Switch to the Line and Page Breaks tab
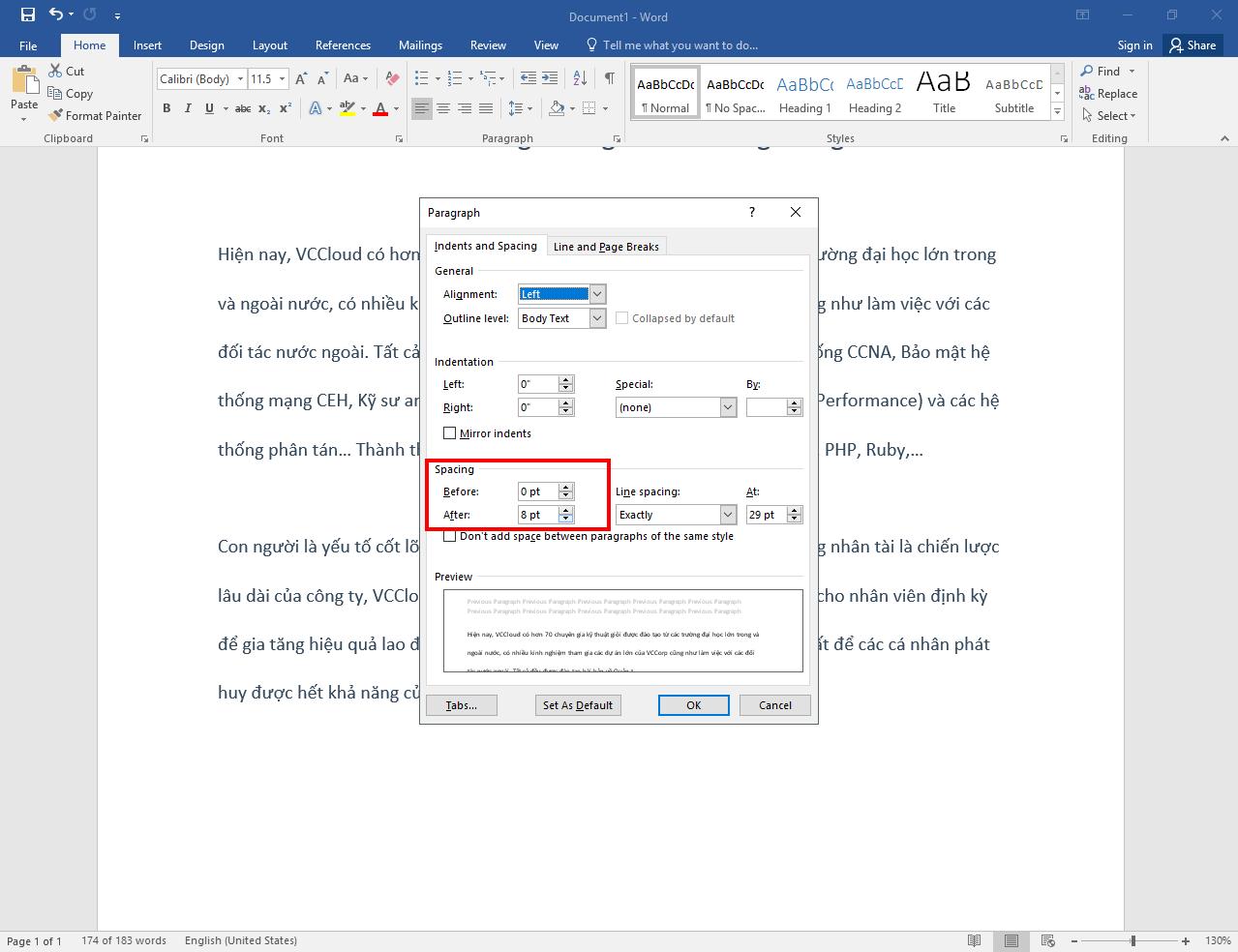This screenshot has height=952, width=1238. coord(606,247)
